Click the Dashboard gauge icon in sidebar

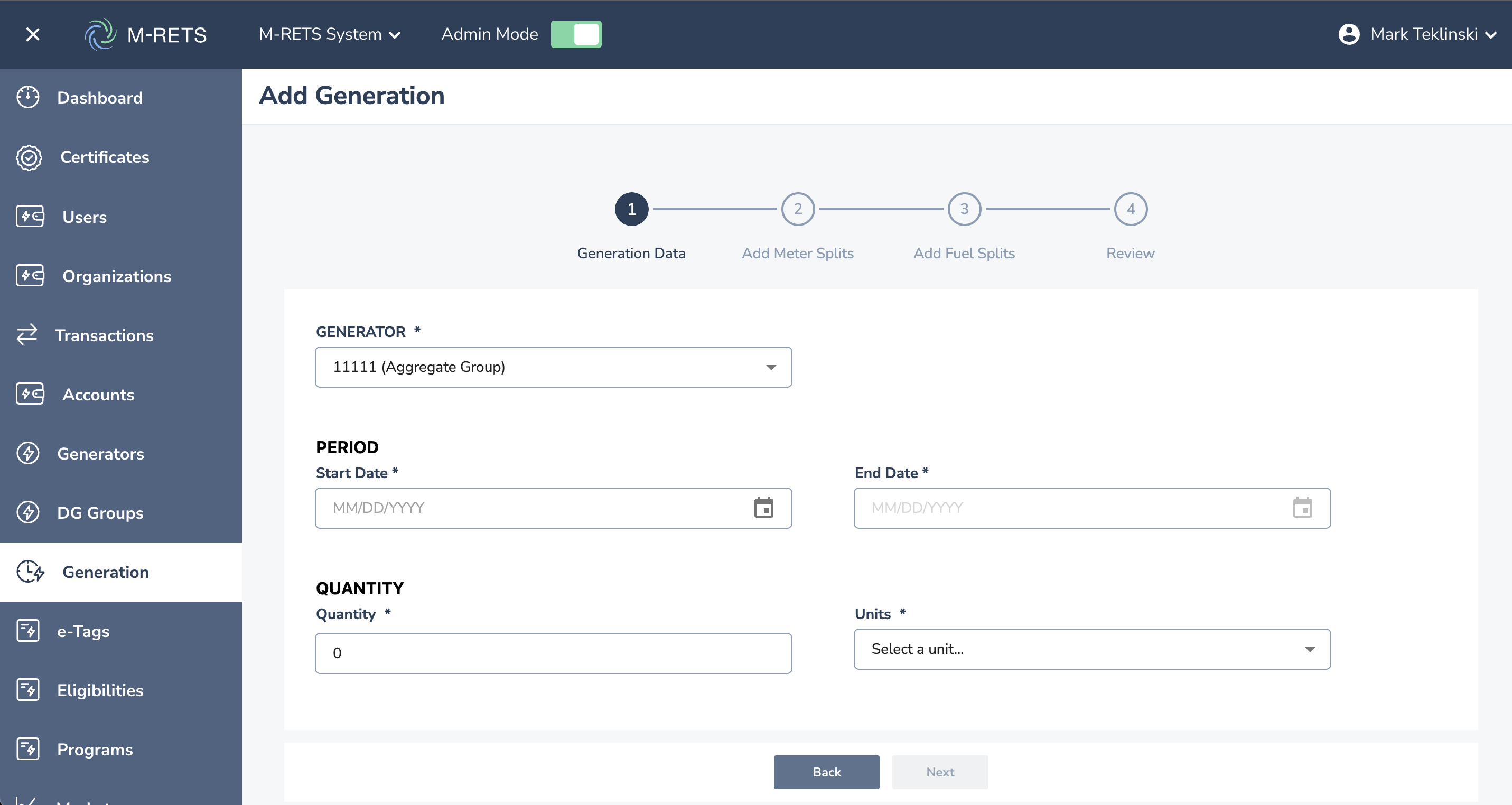coord(27,97)
